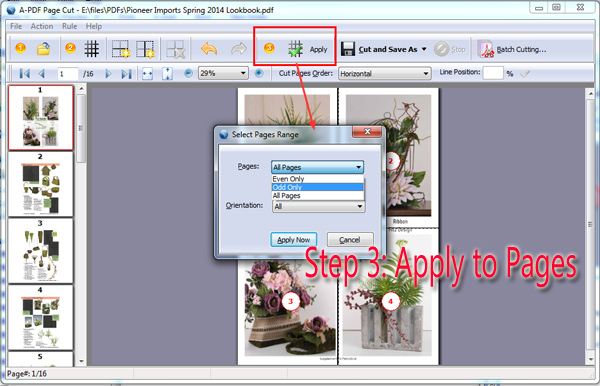Click the Line Position input field
The height and width of the screenshot is (386, 600).
click(x=492, y=73)
